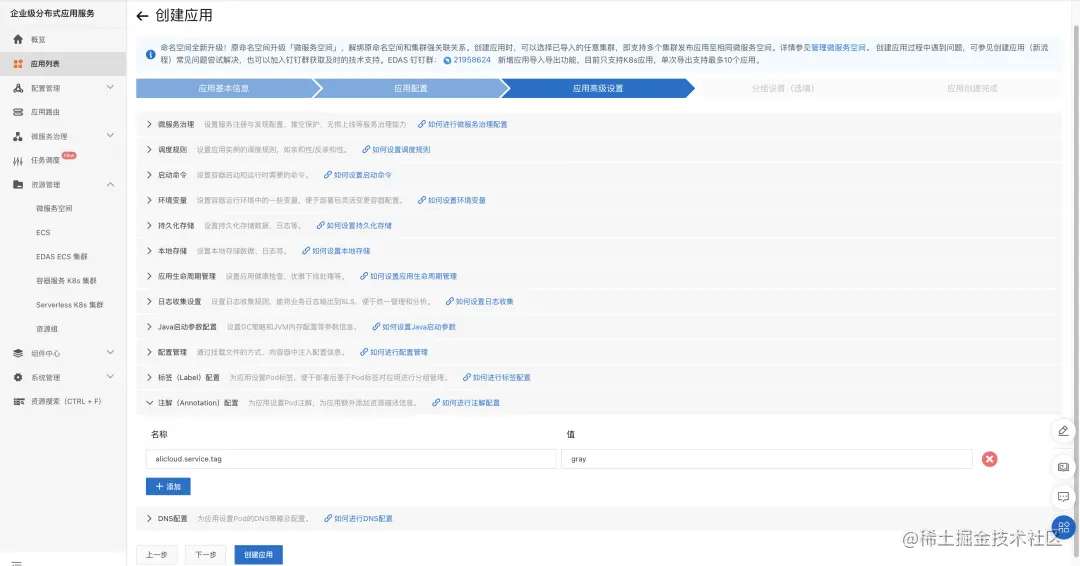Open 概览 home icon in sidebar

(x=18, y=39)
